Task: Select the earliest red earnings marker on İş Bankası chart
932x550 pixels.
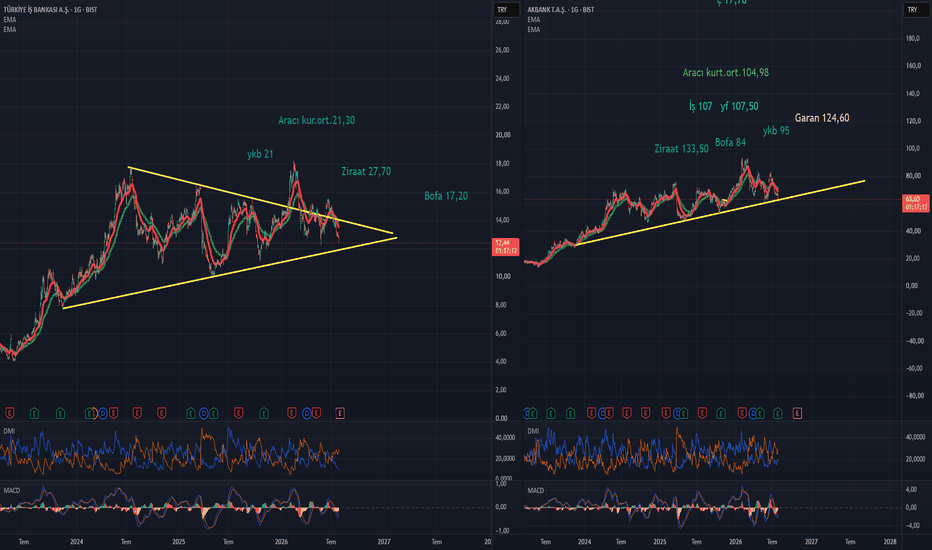Action: pyautogui.click(x=10, y=413)
